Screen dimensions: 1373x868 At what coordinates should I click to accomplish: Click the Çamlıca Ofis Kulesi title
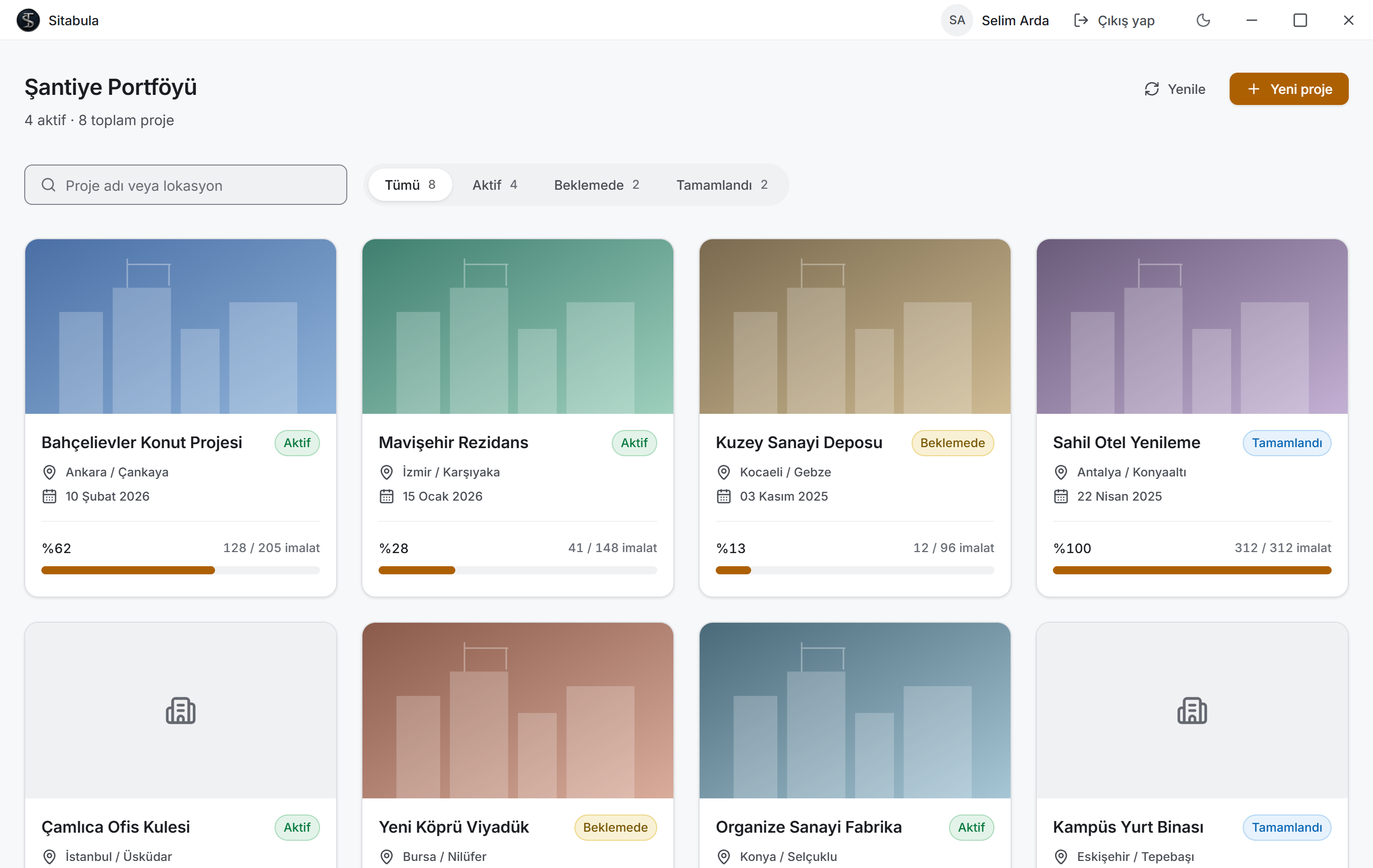click(116, 827)
